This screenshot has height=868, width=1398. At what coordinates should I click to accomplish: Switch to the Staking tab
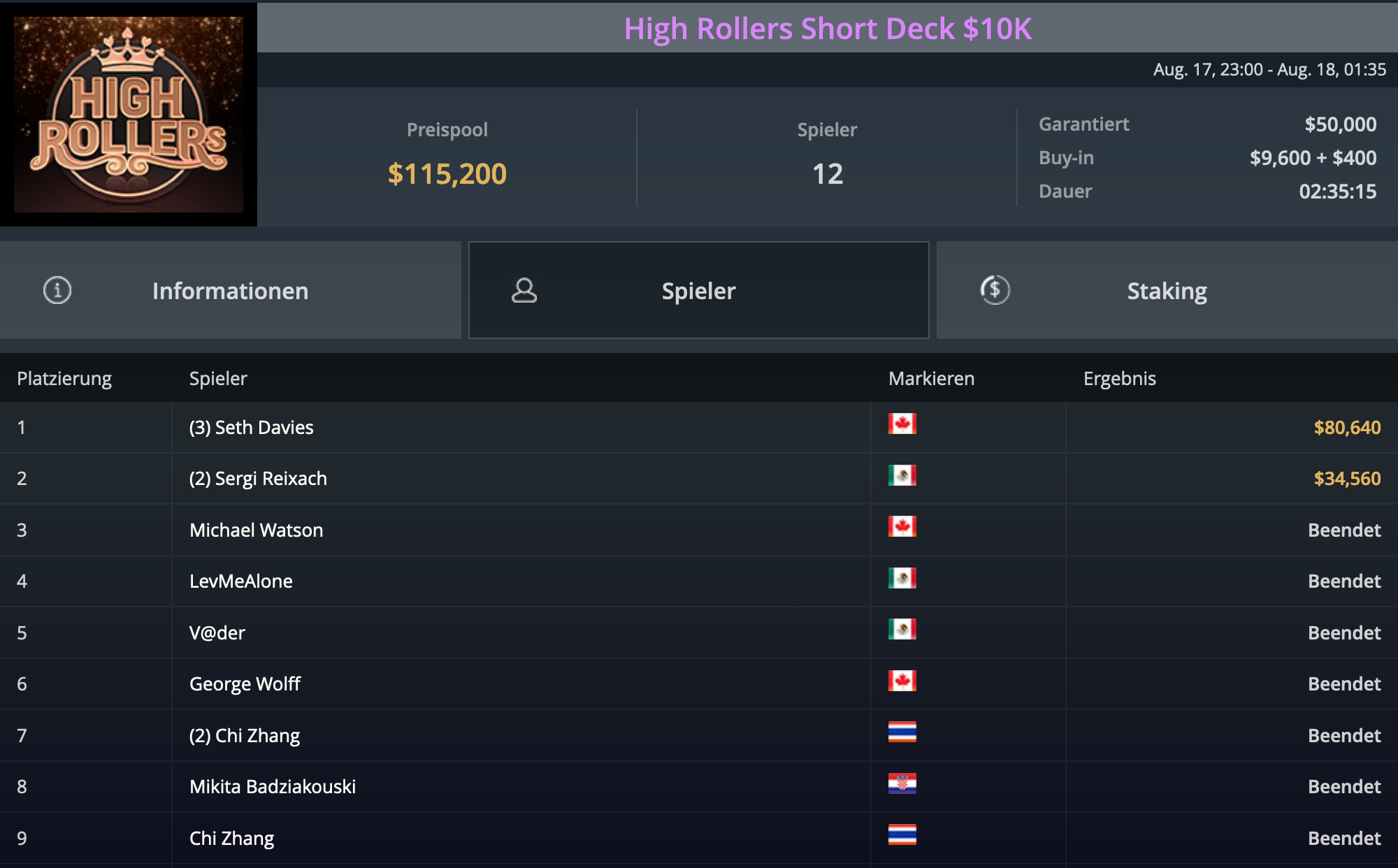1167,291
